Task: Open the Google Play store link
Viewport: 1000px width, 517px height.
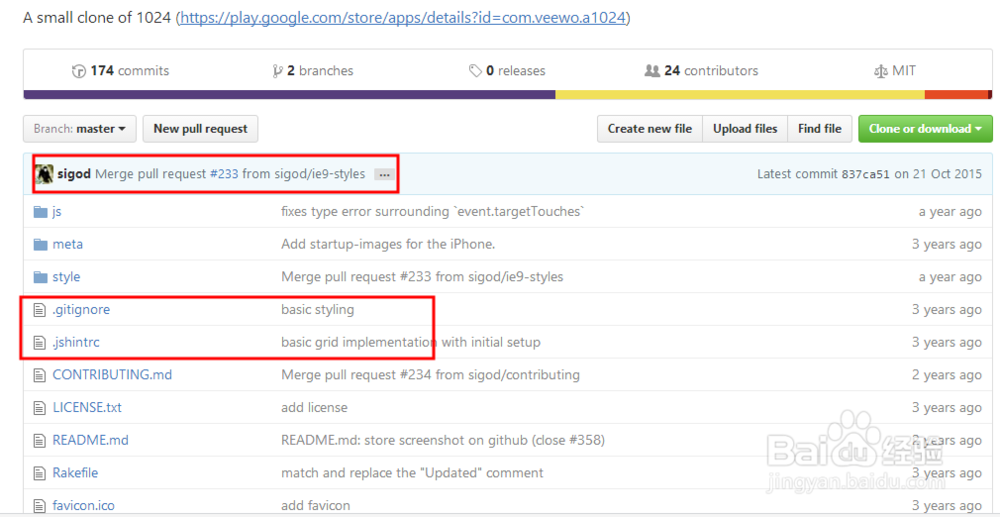Action: (402, 18)
